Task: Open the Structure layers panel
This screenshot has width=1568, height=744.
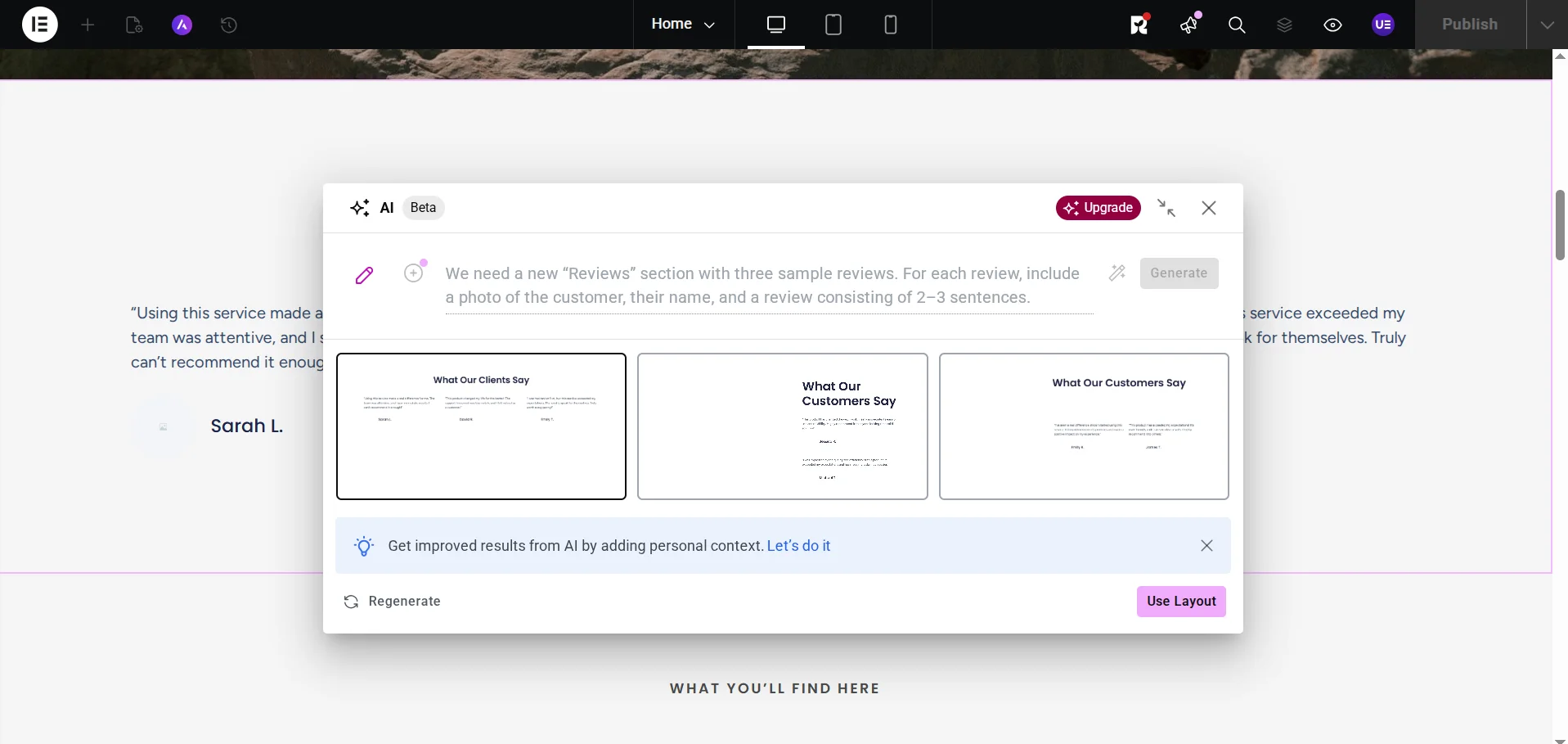Action: 1283,25
